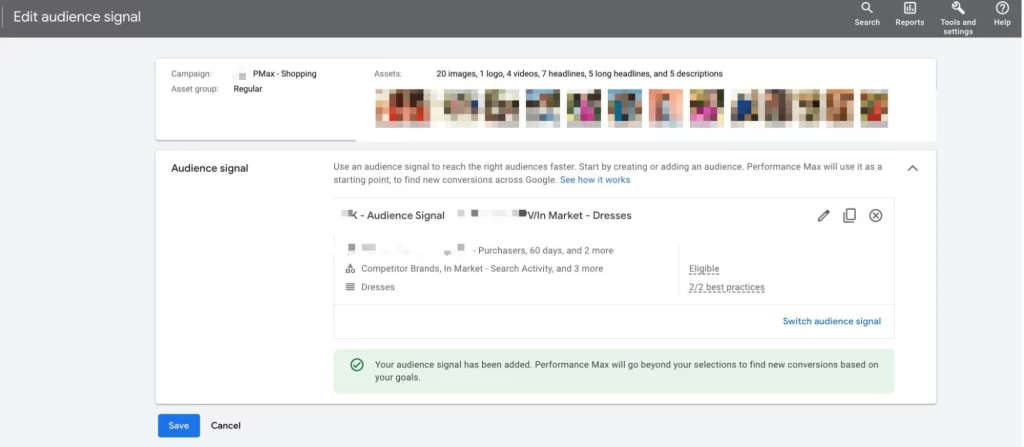Open the 'See how it works' link

click(595, 180)
